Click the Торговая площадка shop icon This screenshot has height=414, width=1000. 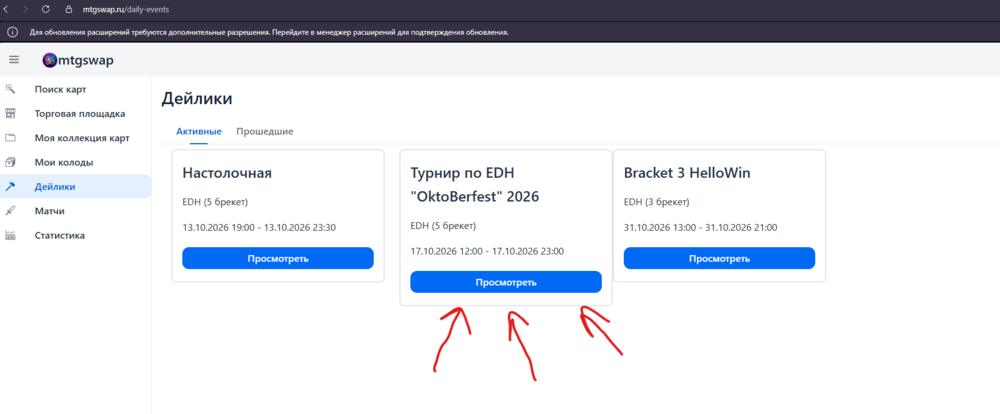pyautogui.click(x=10, y=114)
